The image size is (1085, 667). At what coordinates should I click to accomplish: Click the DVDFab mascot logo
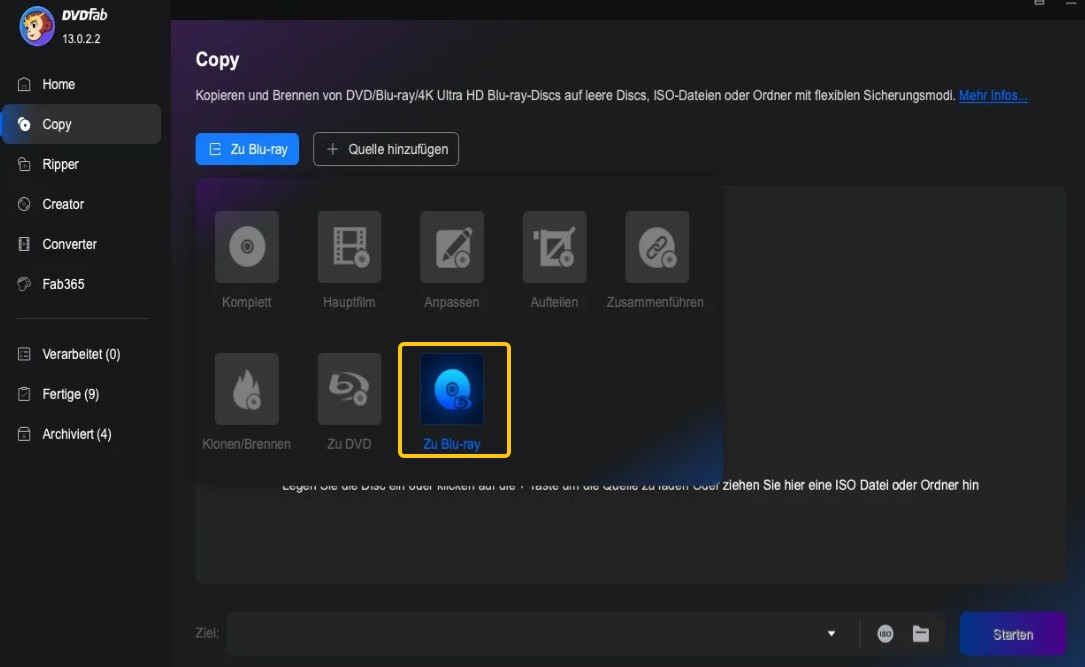pyautogui.click(x=37, y=26)
